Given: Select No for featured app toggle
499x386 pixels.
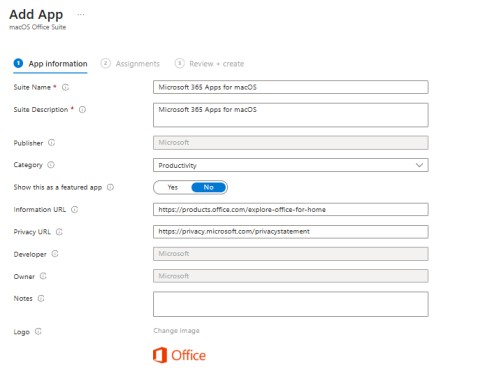Looking at the screenshot, I should point(209,187).
